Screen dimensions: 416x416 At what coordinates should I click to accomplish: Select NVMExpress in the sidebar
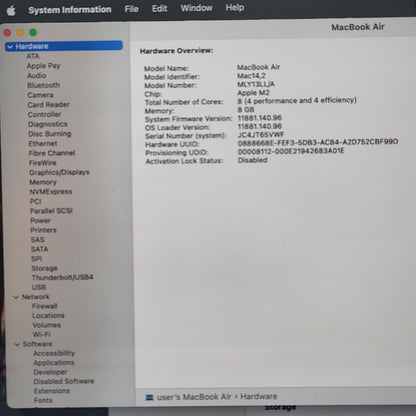[x=51, y=192]
